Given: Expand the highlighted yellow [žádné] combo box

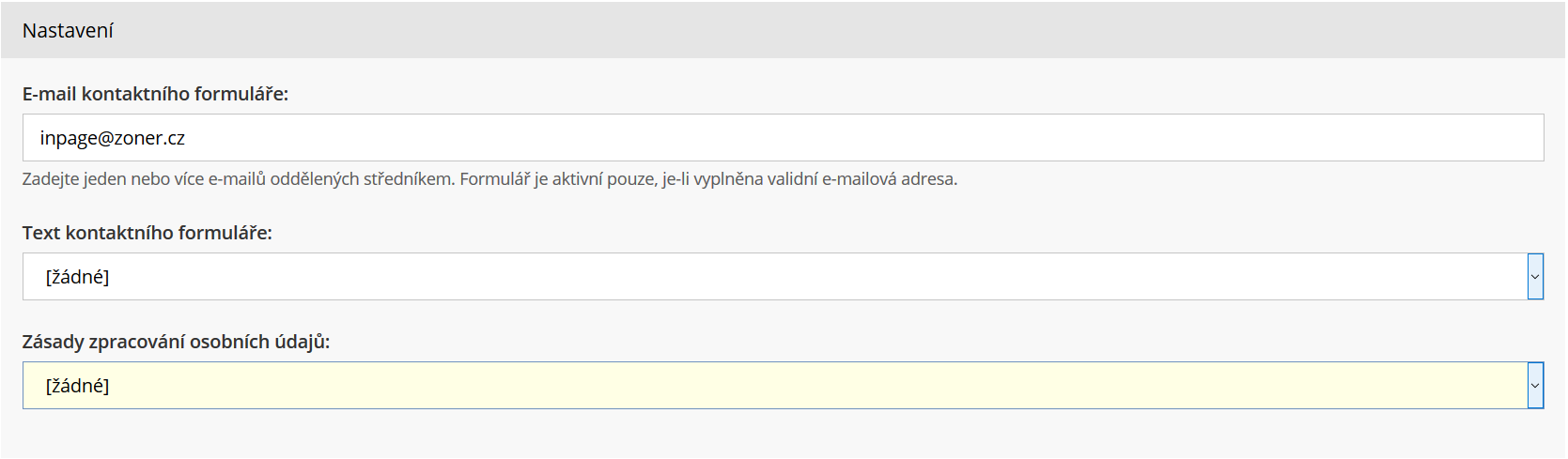Looking at the screenshot, I should [783, 386].
